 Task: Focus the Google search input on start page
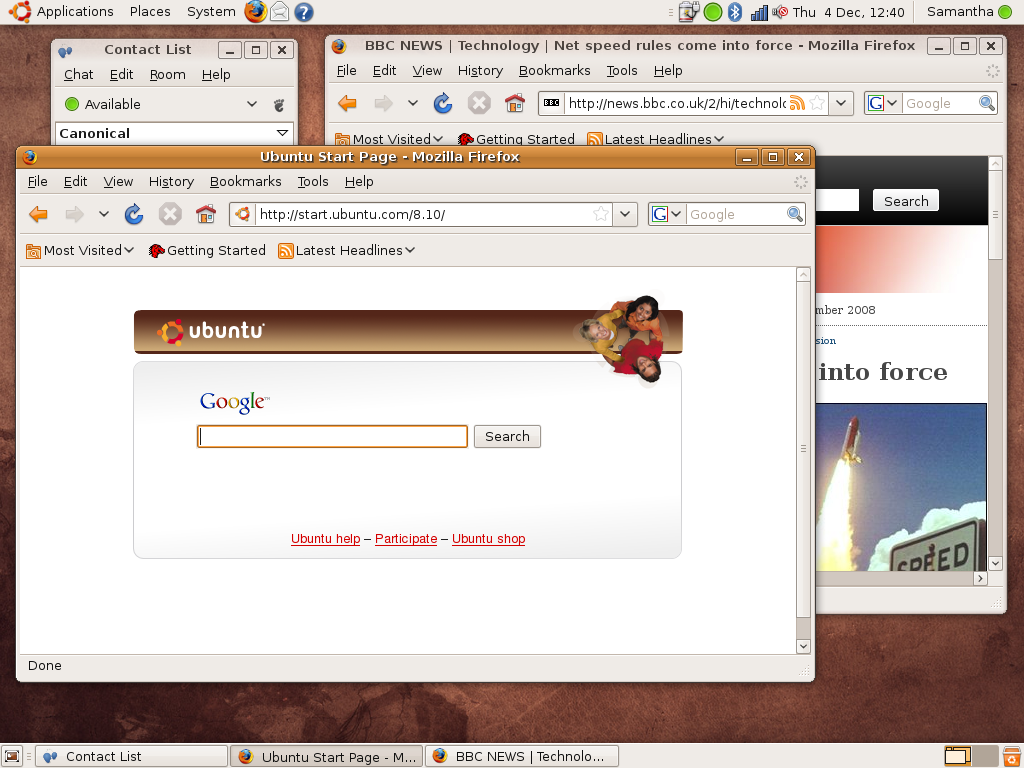[332, 436]
